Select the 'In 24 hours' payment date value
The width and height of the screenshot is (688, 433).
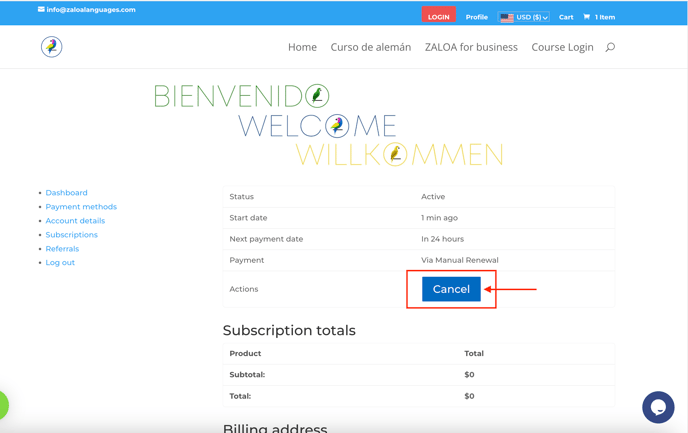[442, 239]
